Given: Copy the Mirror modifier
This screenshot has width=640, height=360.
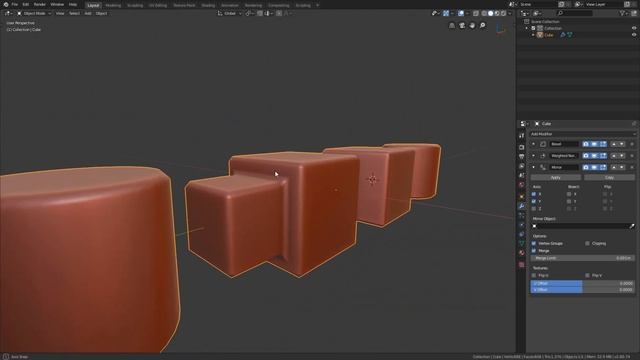Looking at the screenshot, I should 609,178.
